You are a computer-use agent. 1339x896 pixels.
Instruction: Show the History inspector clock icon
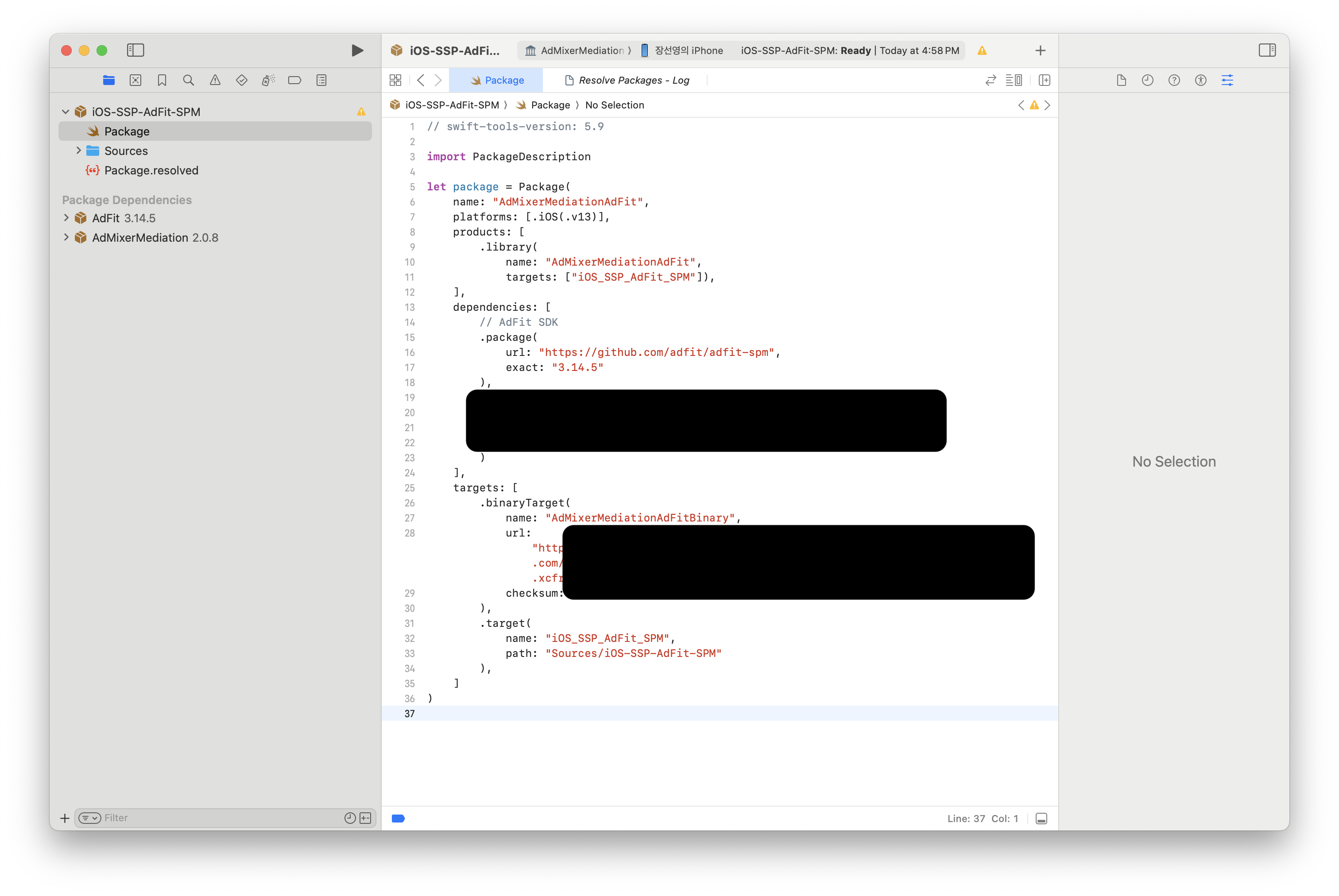click(x=1147, y=81)
